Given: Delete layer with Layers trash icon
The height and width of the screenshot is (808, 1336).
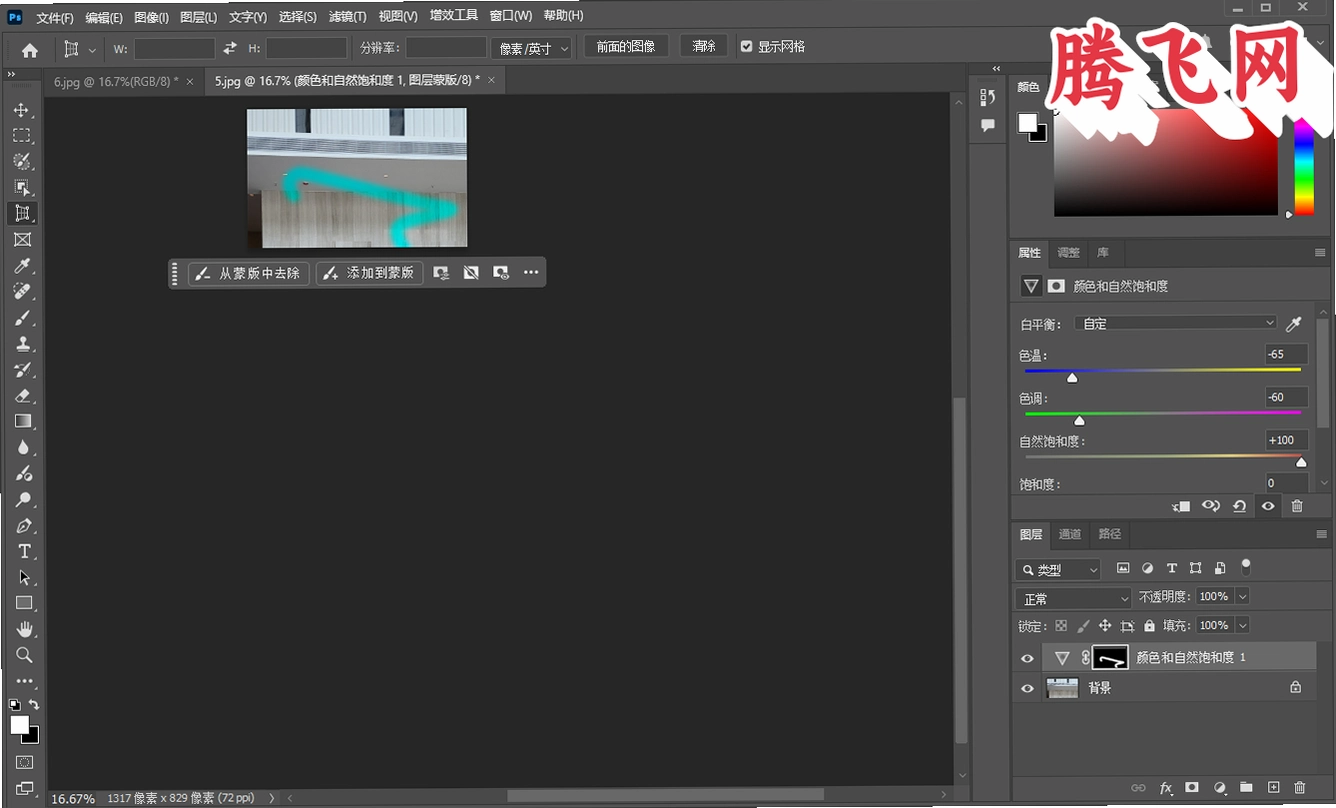Looking at the screenshot, I should (x=1300, y=788).
